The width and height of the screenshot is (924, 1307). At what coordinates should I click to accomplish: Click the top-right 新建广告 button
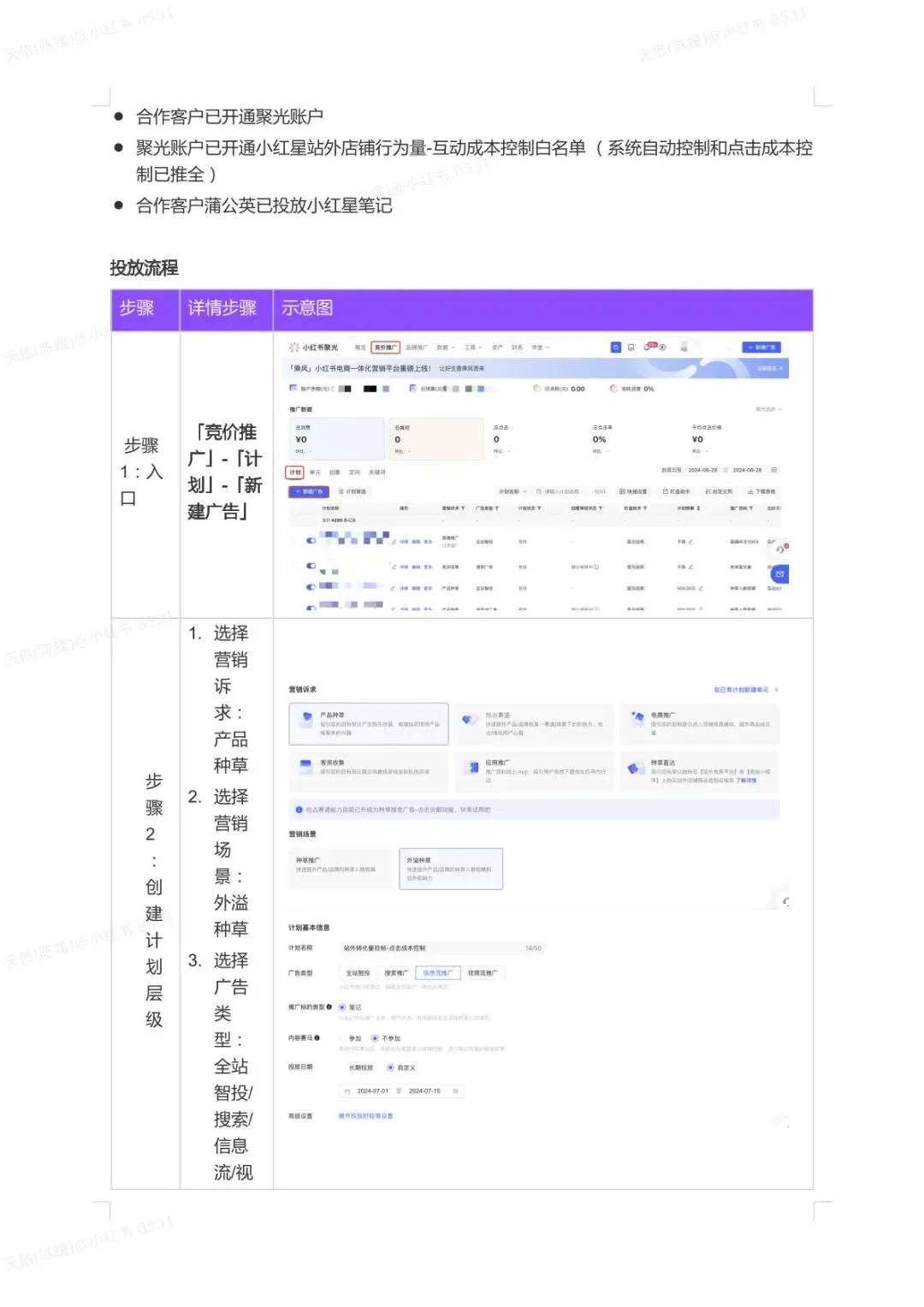(x=761, y=348)
